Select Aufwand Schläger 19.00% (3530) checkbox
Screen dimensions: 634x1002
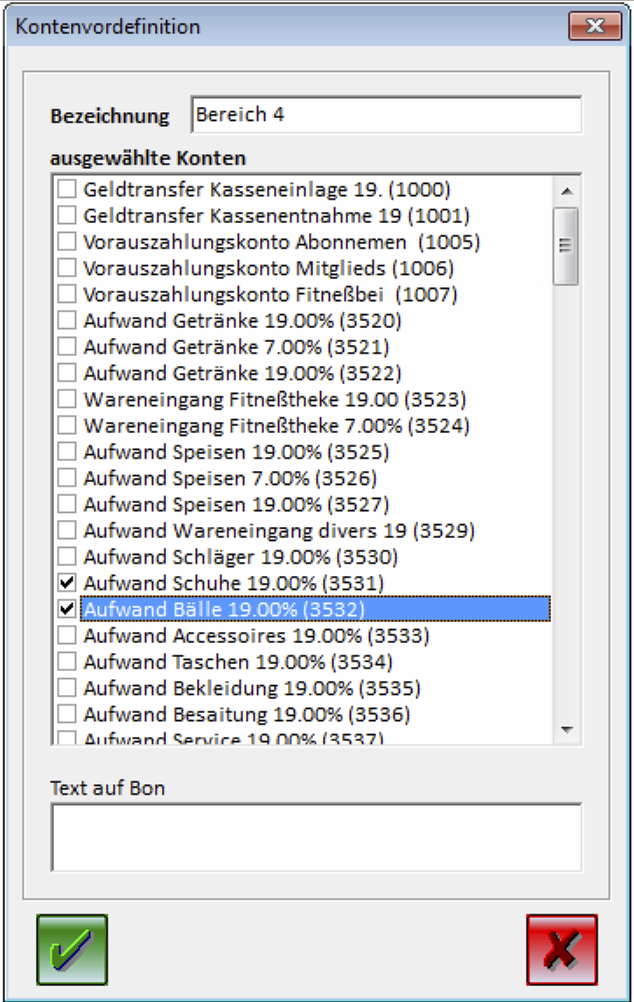tap(67, 557)
